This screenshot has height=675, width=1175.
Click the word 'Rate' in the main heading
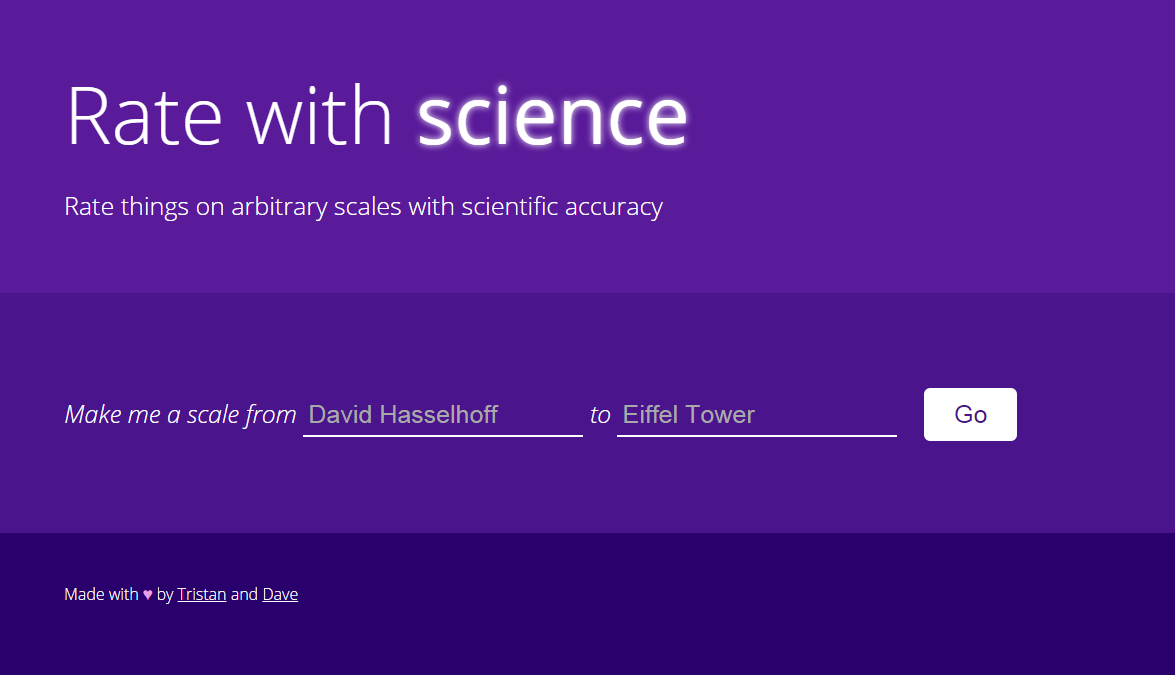tap(144, 116)
